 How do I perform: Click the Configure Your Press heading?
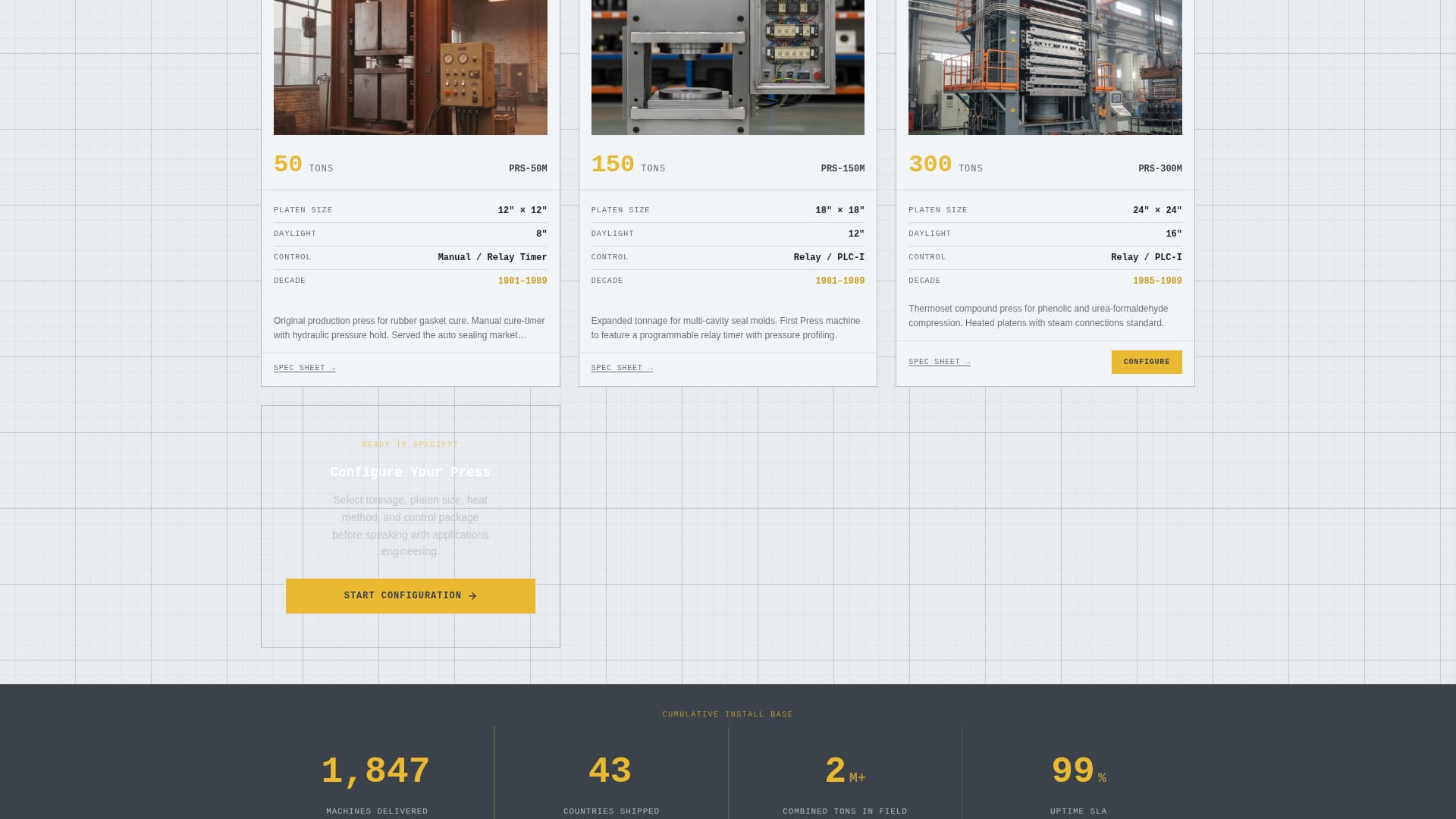410,472
